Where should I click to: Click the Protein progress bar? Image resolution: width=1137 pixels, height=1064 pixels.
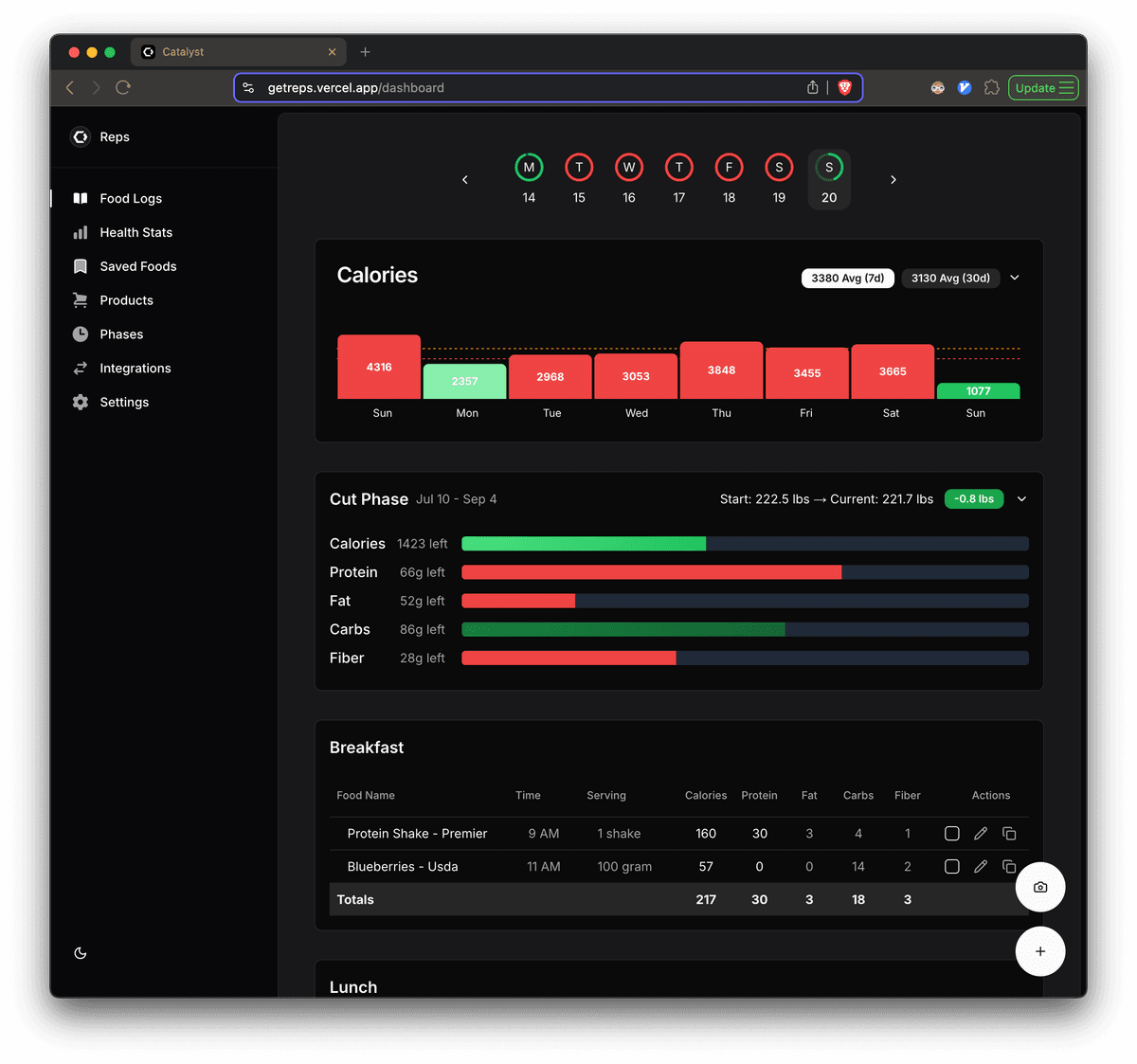pos(745,572)
